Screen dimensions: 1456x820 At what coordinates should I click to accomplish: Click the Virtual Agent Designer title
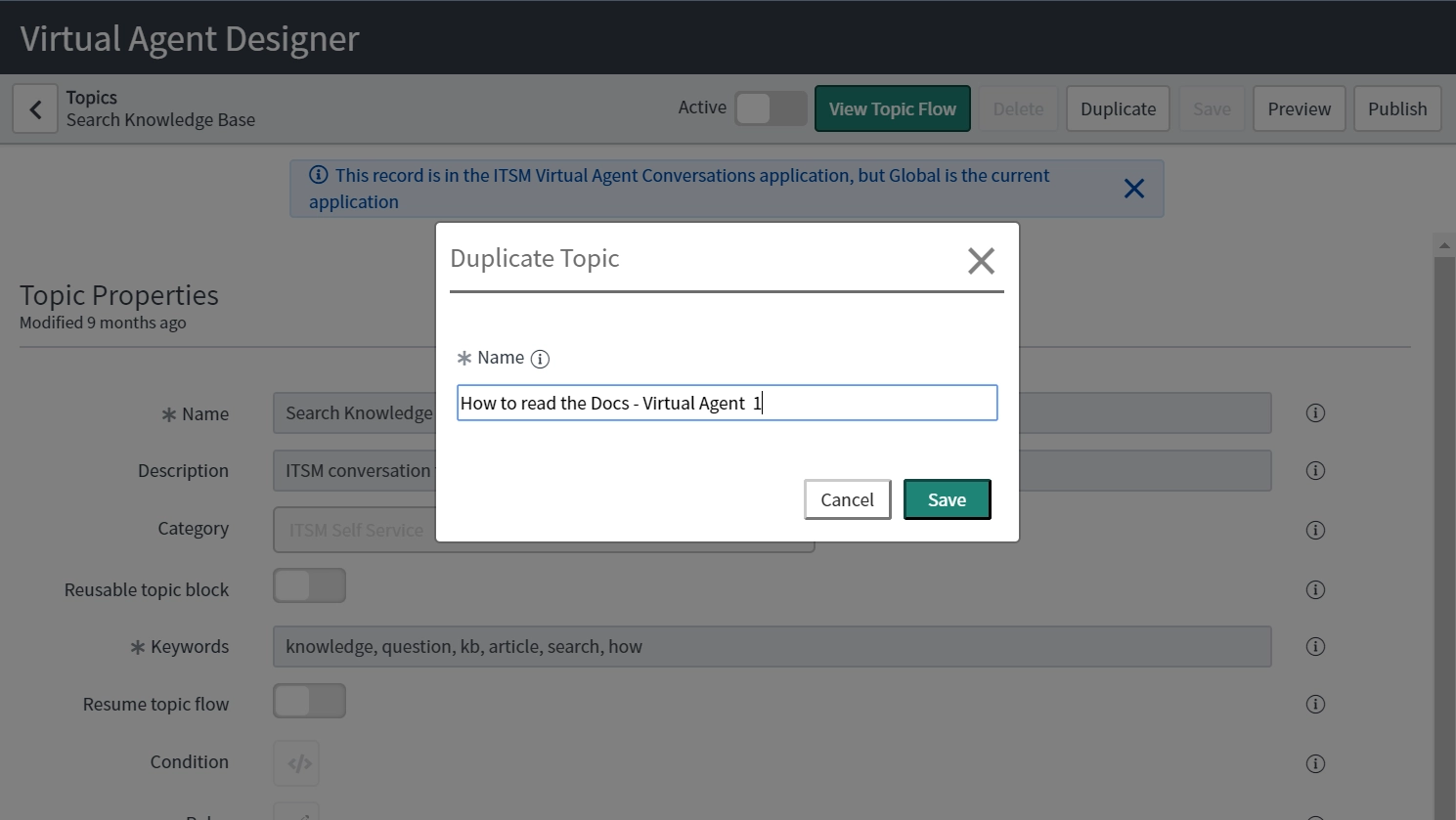[190, 38]
